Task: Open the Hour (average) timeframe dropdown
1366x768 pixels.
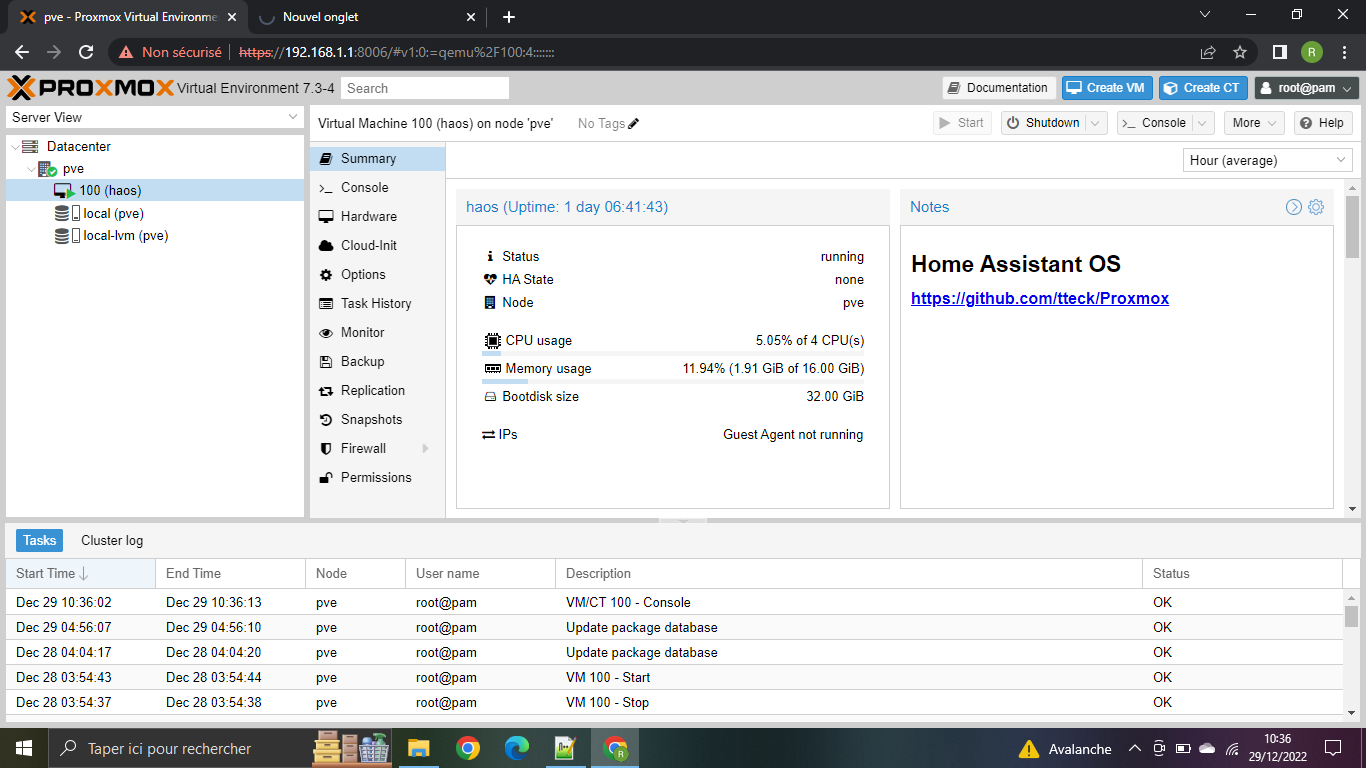Action: click(1267, 160)
